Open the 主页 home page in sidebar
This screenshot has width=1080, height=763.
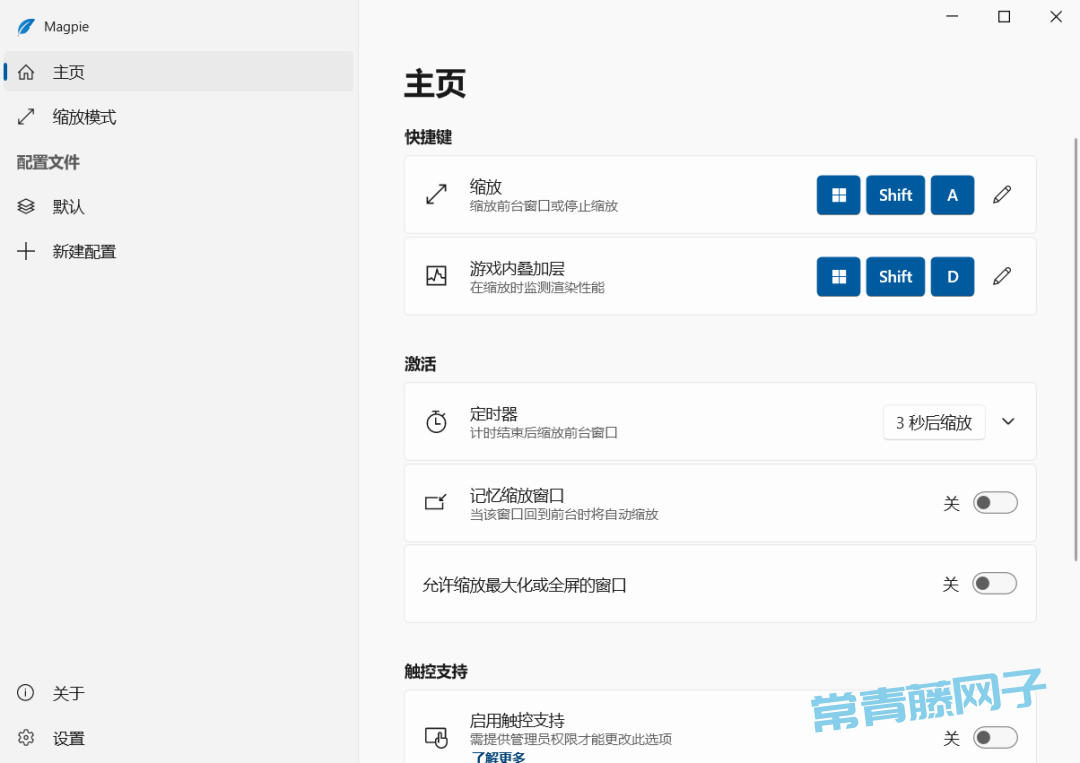point(178,72)
